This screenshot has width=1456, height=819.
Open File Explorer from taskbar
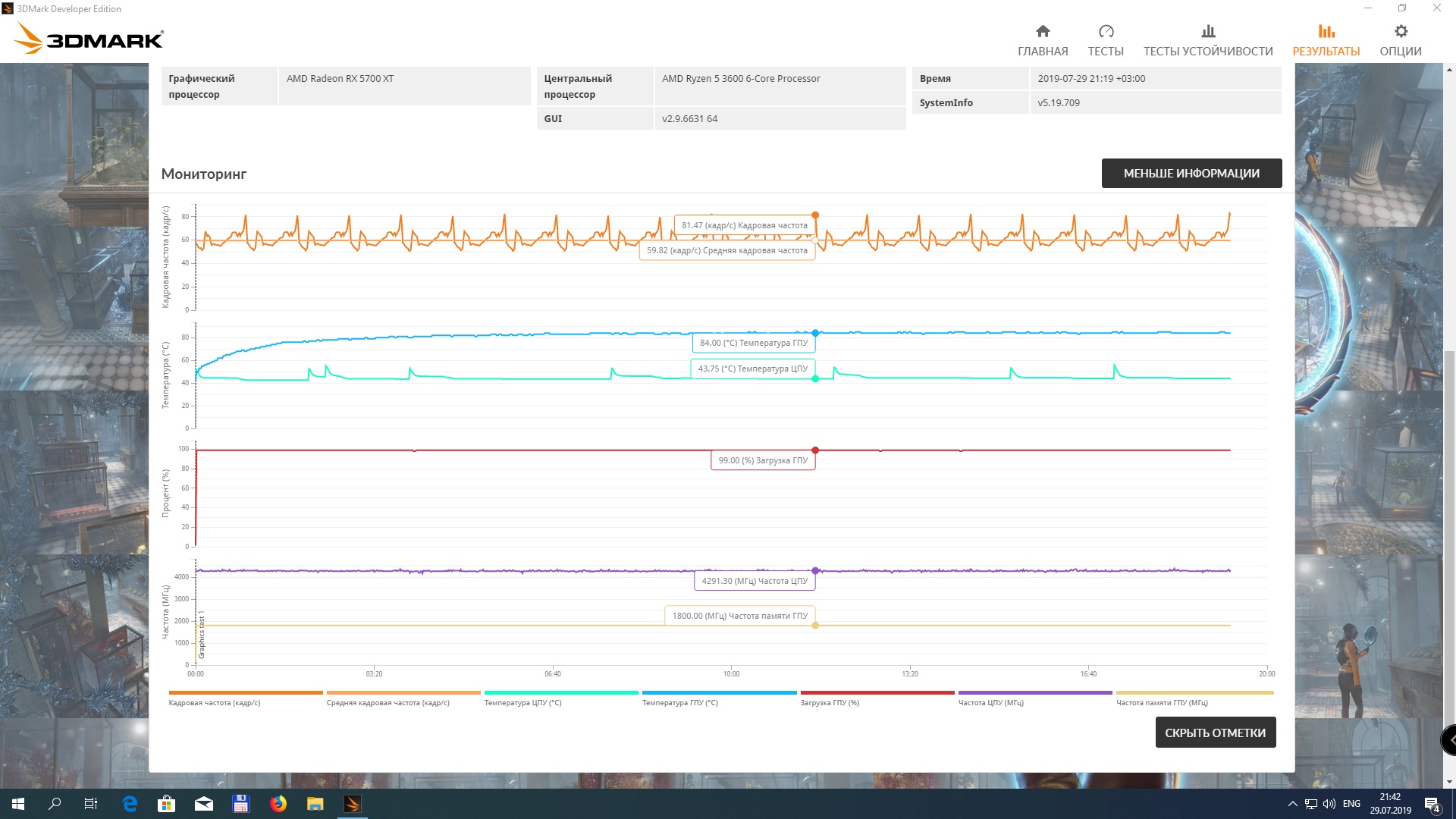click(315, 804)
